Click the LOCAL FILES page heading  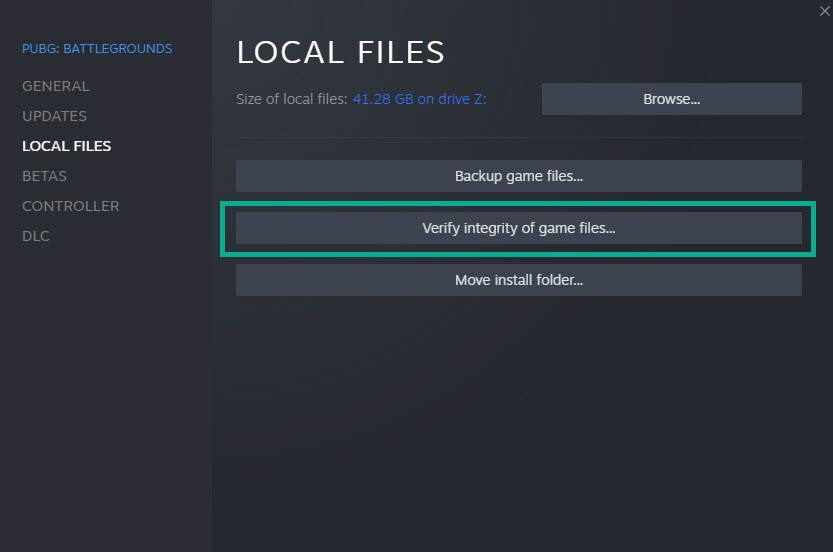click(341, 52)
